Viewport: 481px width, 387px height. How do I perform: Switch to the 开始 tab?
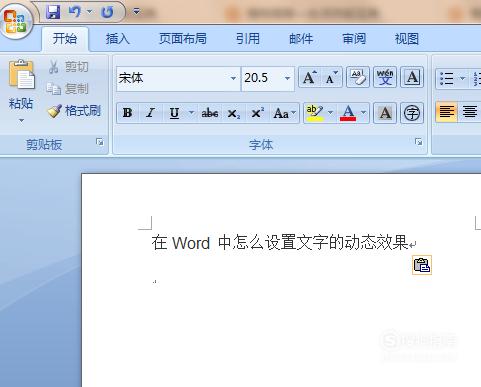coord(65,39)
